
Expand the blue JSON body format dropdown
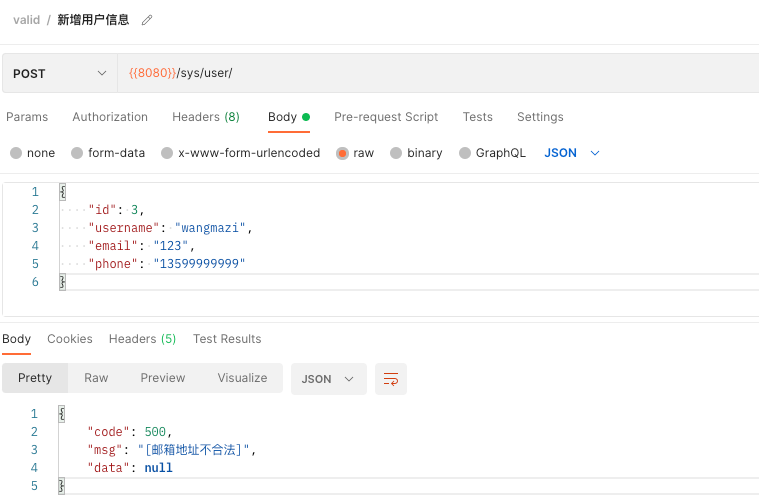coord(572,153)
